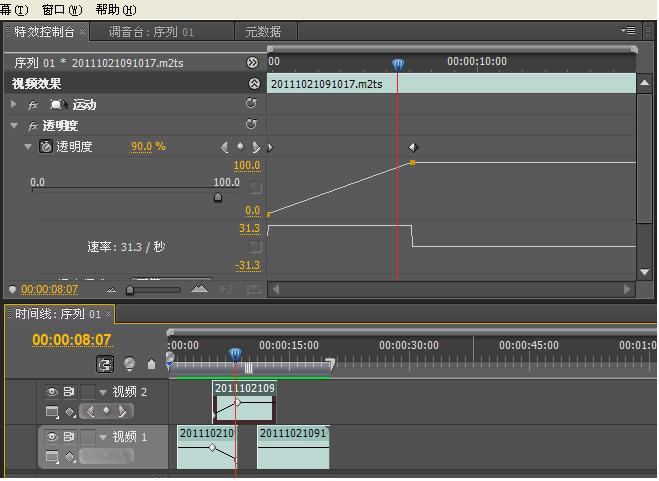659x481 pixels.
Task: Toggle timeline view double-arrow button
Action: pyautogui.click(x=252, y=63)
